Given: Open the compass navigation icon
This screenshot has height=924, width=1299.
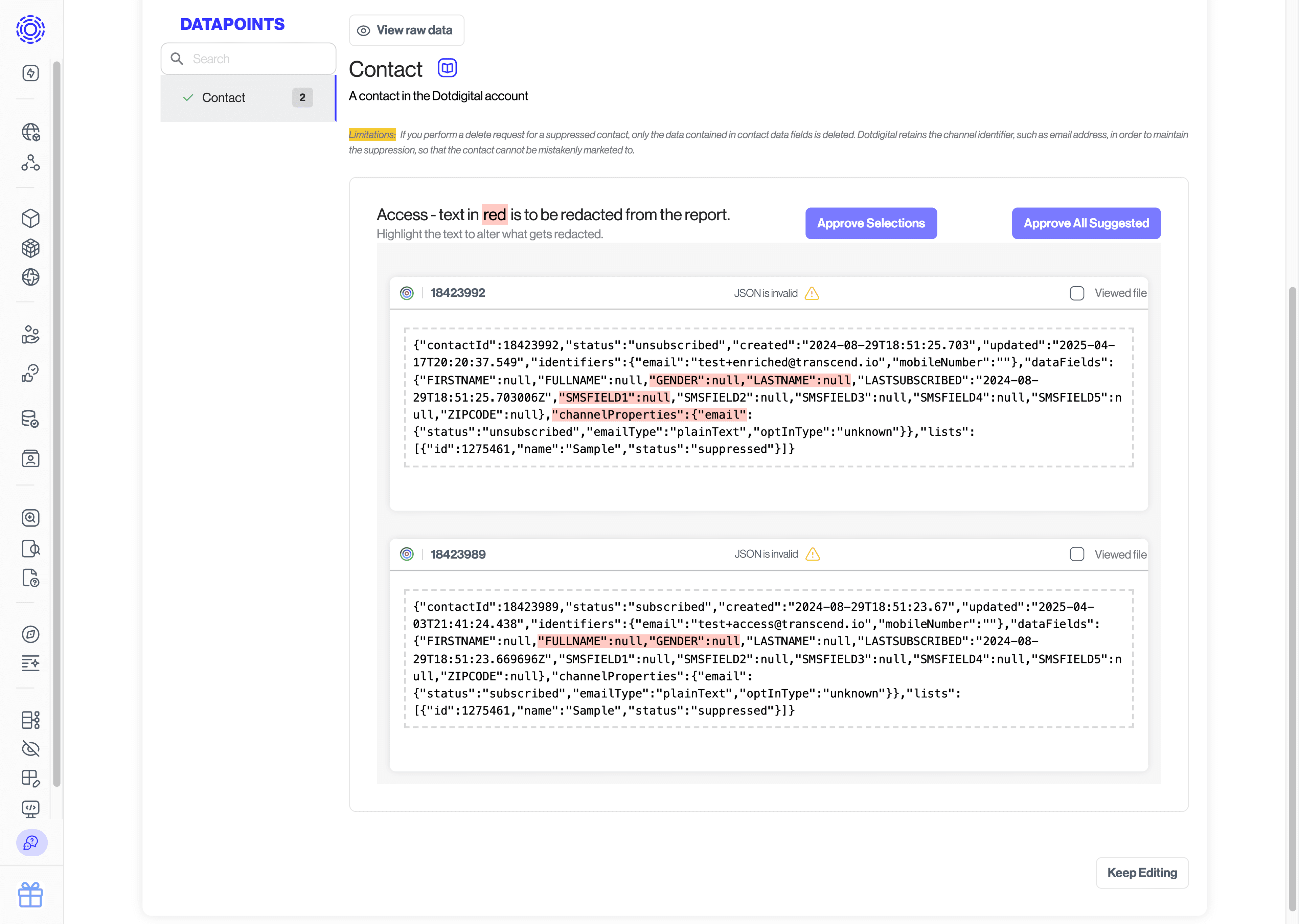Looking at the screenshot, I should click(31, 634).
